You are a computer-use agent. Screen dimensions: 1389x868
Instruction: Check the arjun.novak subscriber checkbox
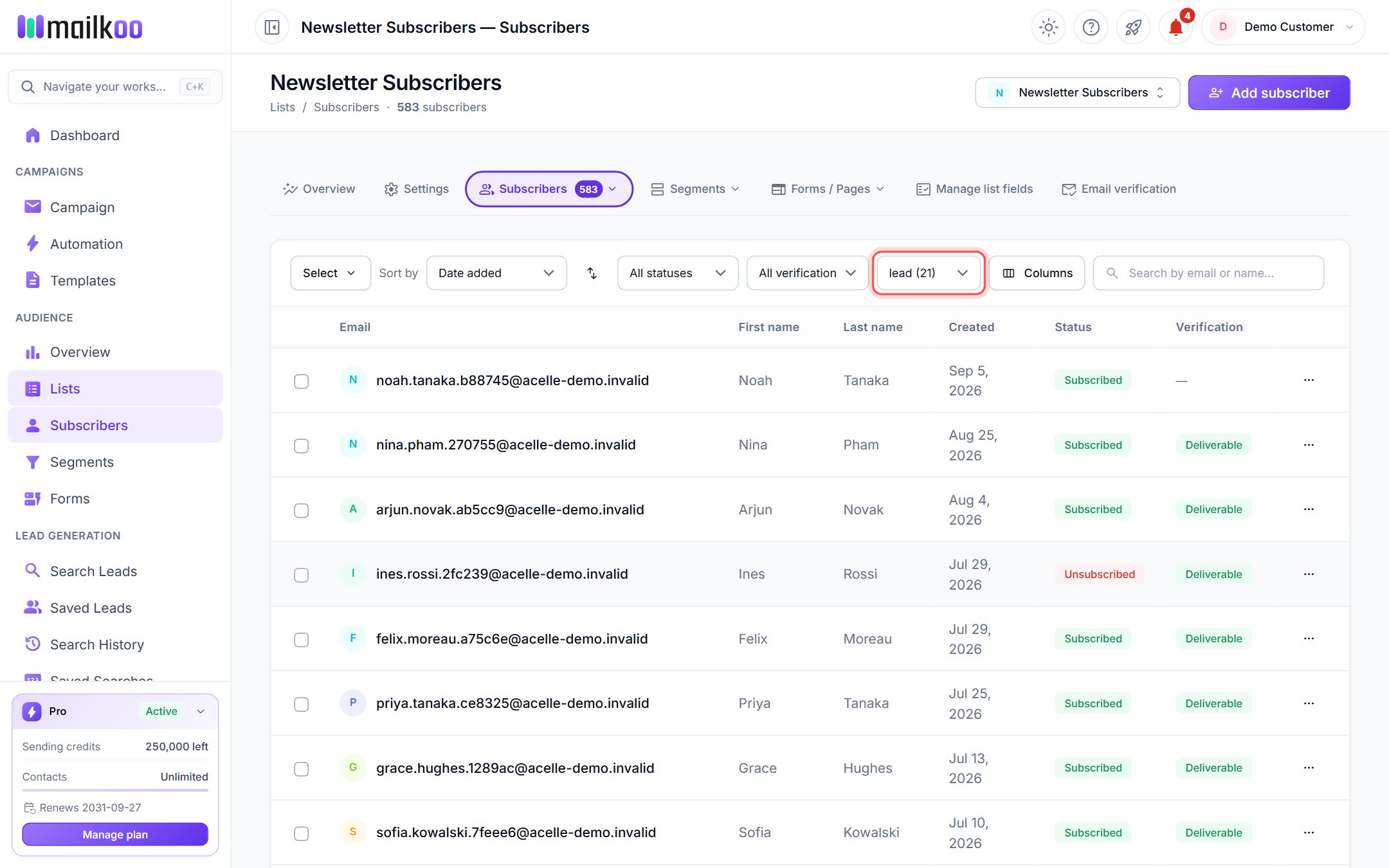click(x=301, y=511)
